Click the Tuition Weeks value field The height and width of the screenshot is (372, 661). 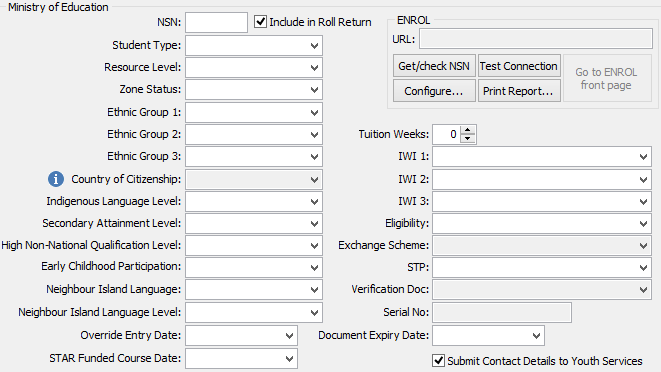tap(447, 135)
